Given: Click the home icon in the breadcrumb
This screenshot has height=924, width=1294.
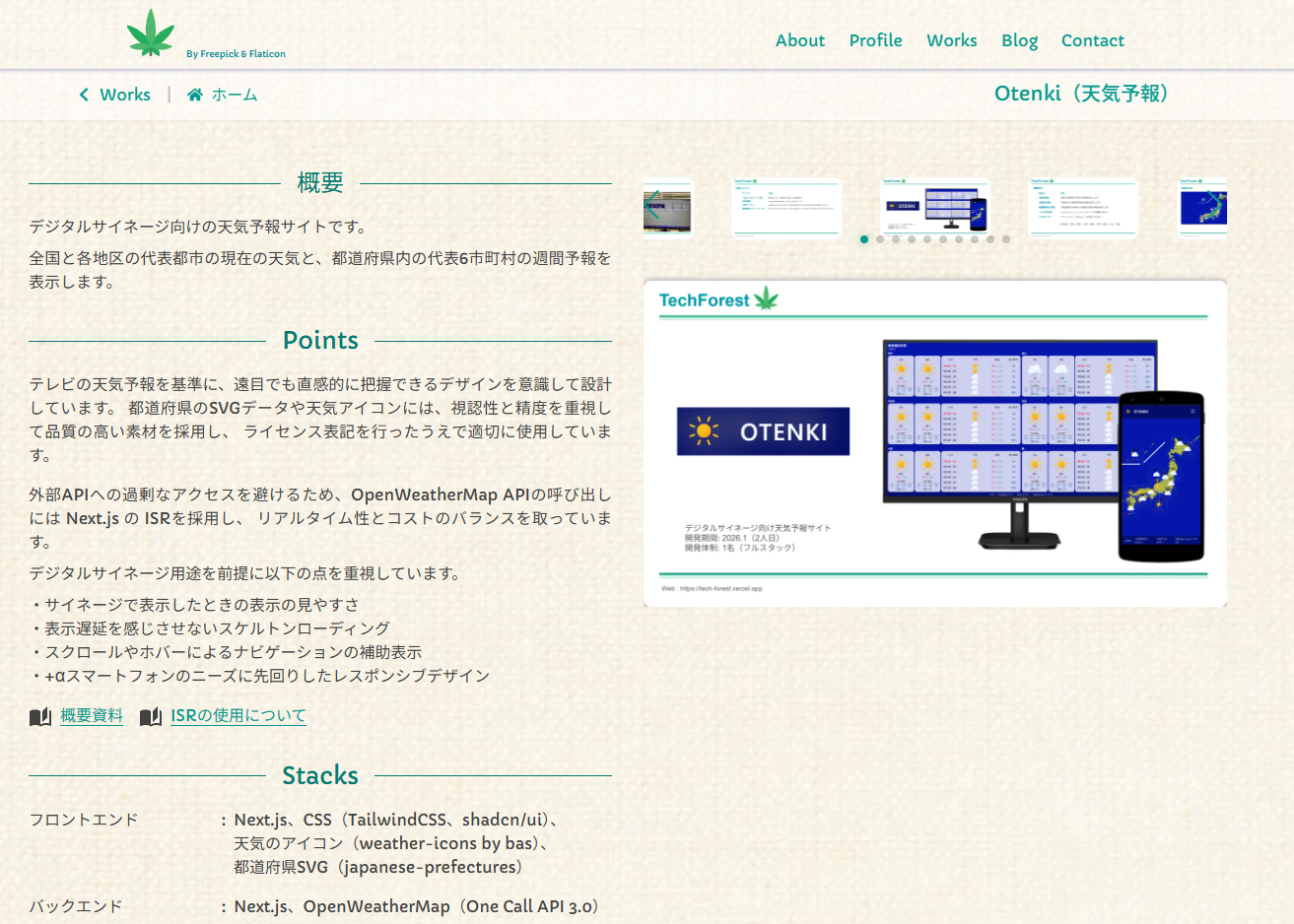Looking at the screenshot, I should tap(195, 95).
